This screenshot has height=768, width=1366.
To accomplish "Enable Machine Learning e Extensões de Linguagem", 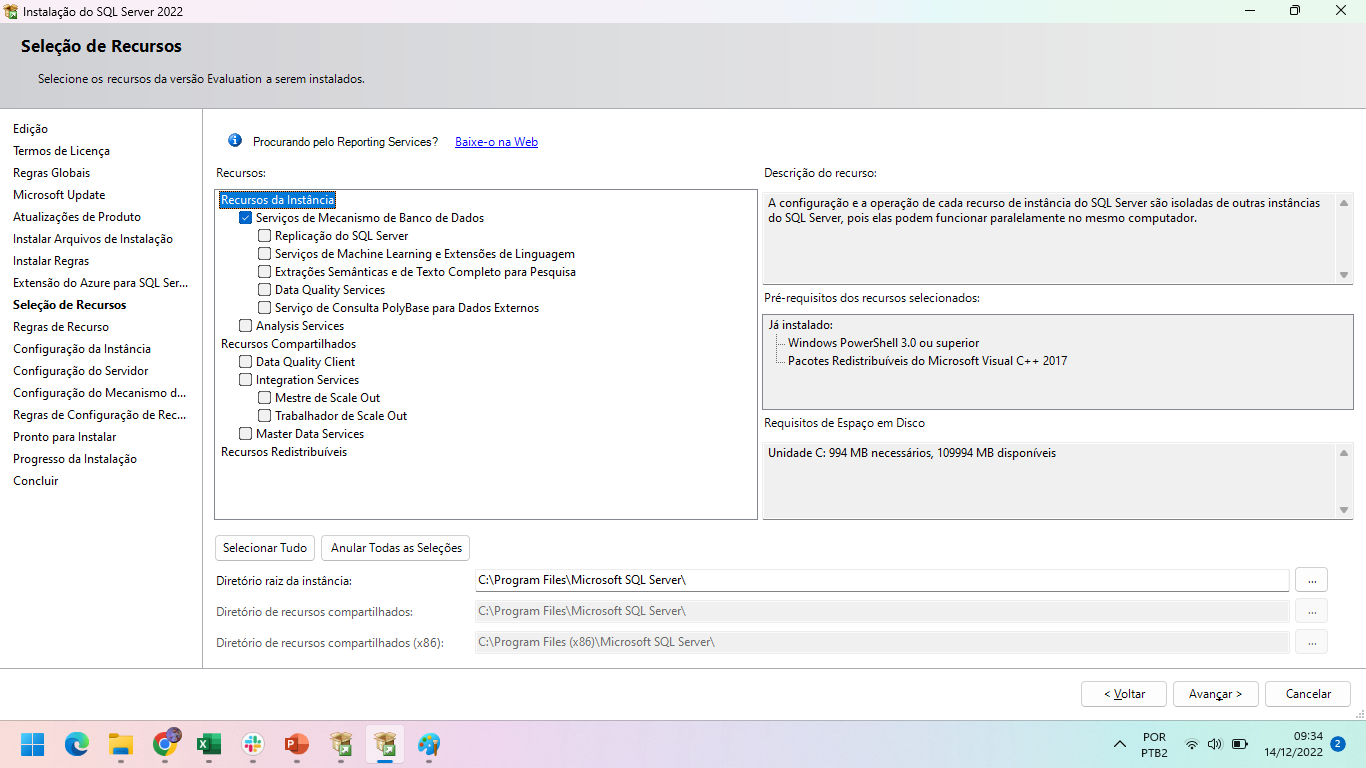I will (x=265, y=254).
